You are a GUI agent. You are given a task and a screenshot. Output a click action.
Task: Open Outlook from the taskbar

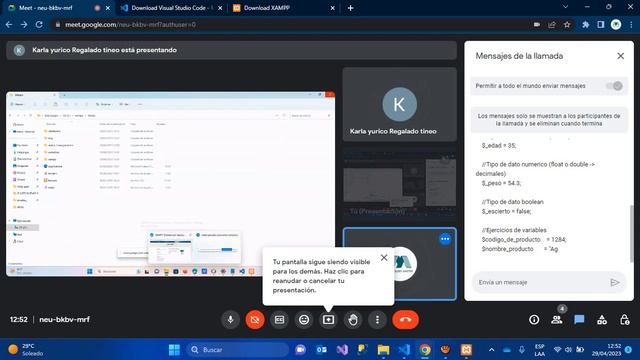(321, 350)
